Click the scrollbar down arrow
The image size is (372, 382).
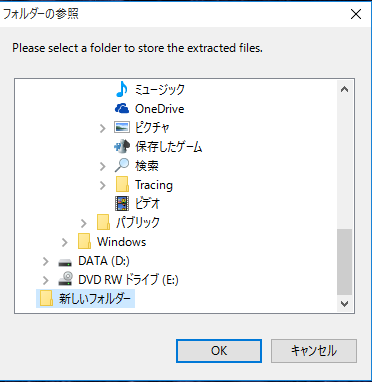coord(345,303)
